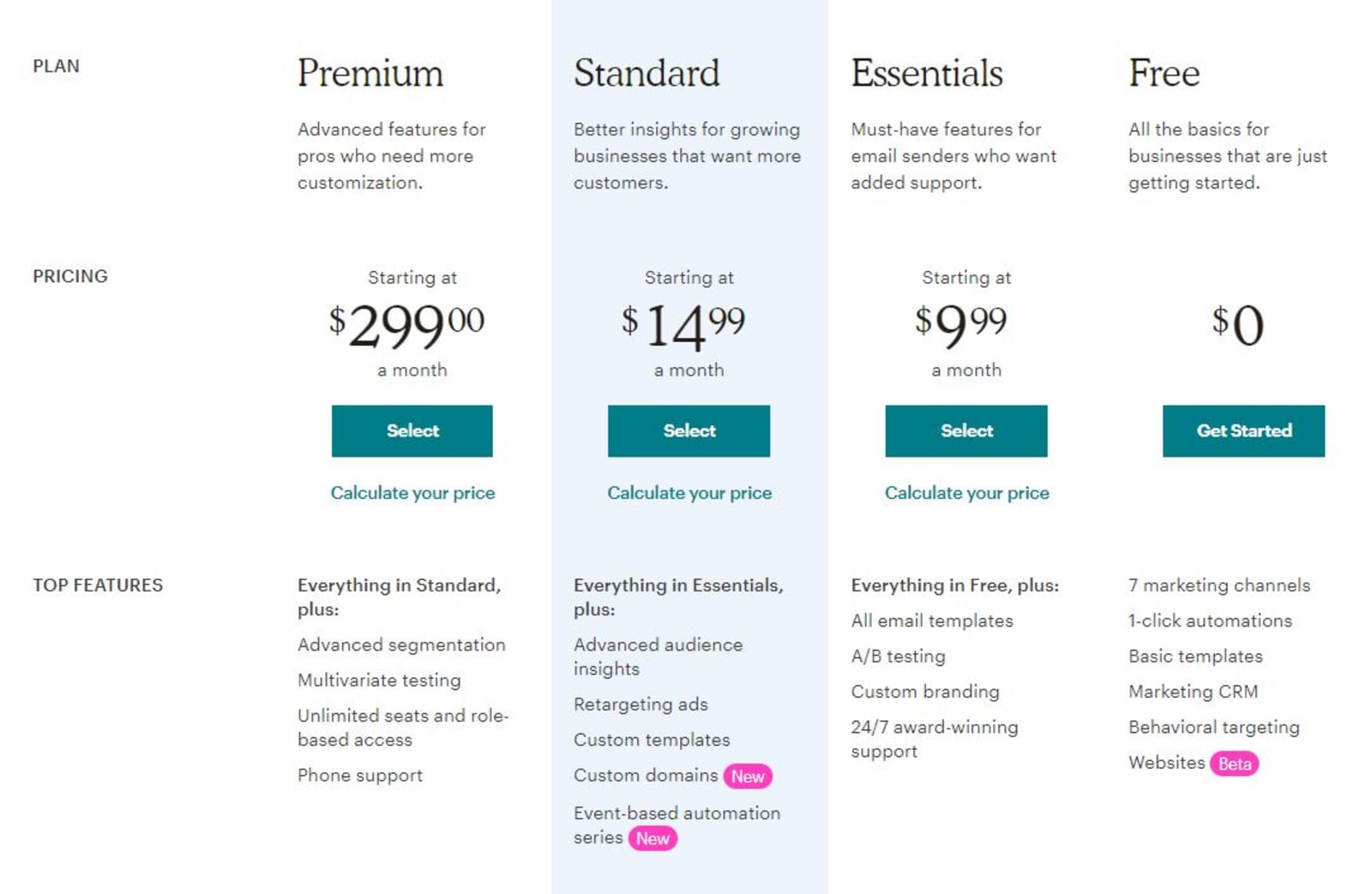Click the TOP FEATURES row label
The width and height of the screenshot is (1372, 894).
(98, 585)
